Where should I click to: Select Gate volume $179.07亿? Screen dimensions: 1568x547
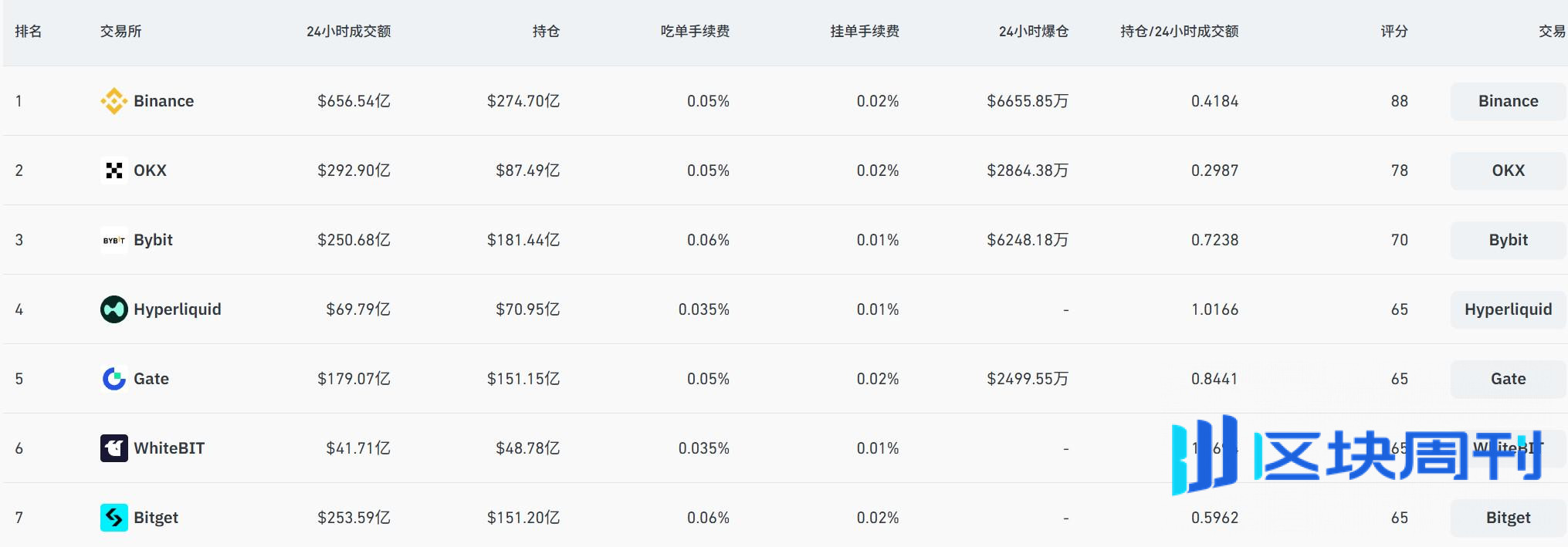point(354,379)
